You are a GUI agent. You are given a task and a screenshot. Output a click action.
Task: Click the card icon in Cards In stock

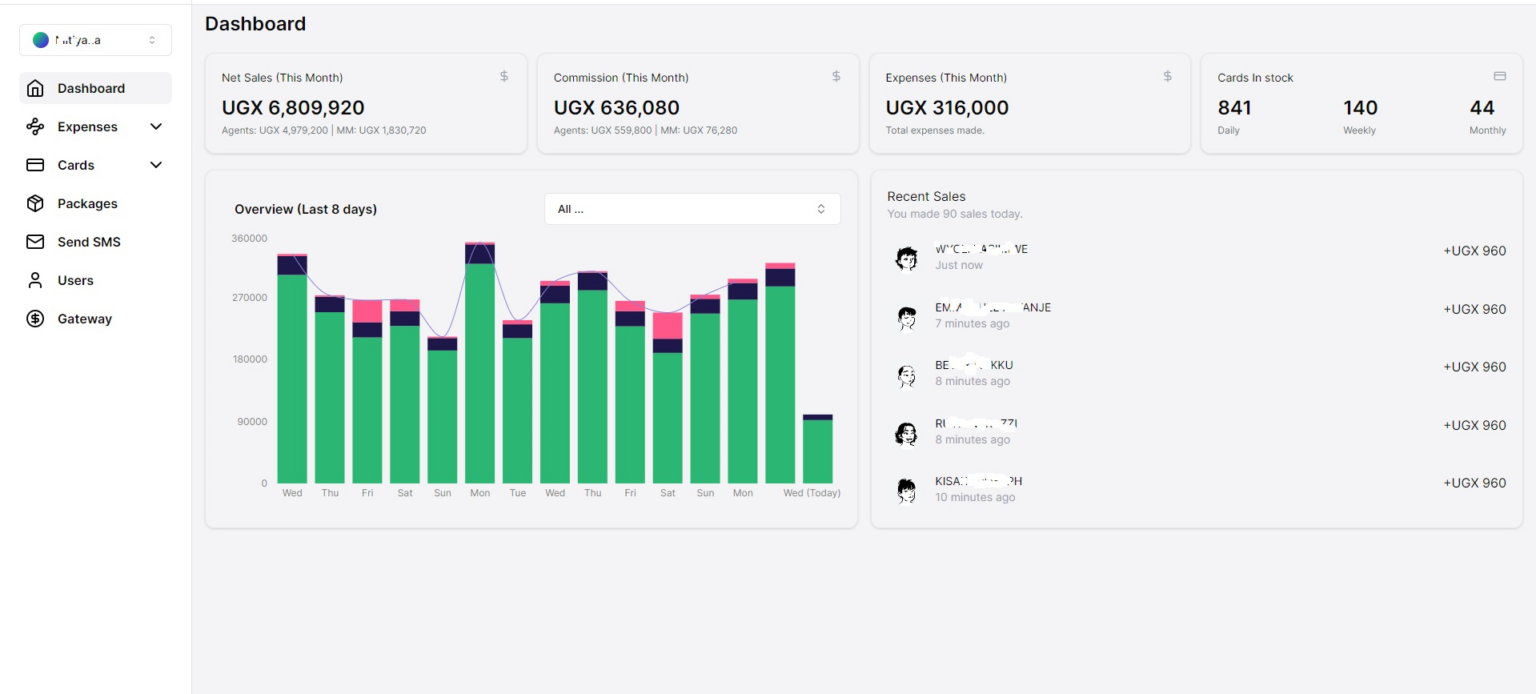1499,76
